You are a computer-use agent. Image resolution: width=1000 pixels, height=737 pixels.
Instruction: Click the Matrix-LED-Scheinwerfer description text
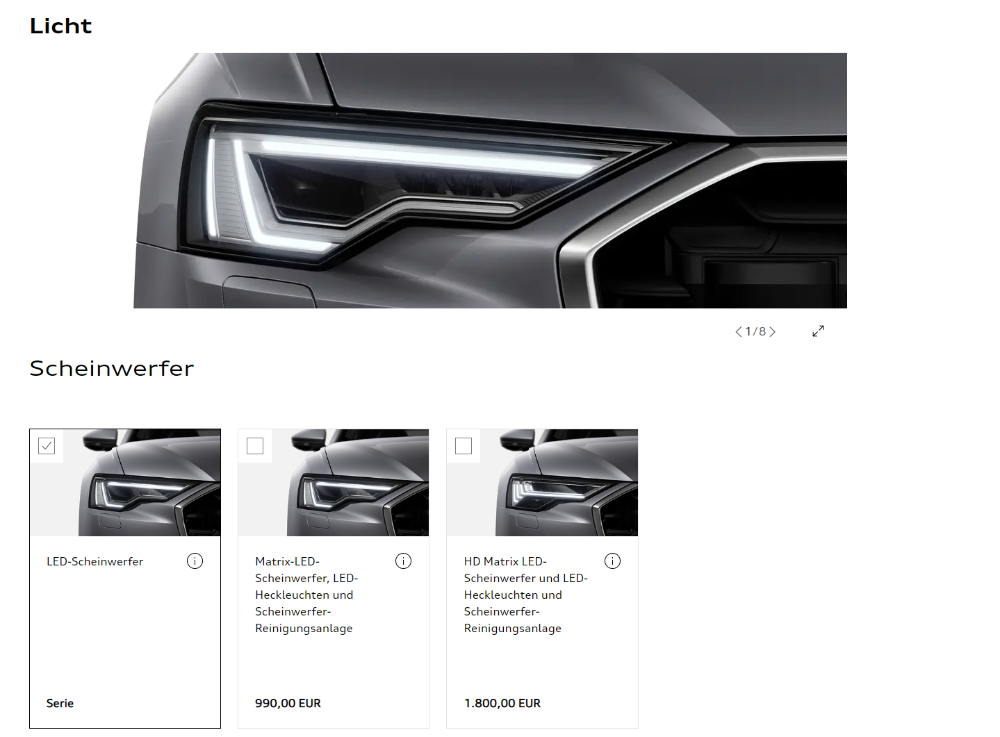click(x=307, y=595)
